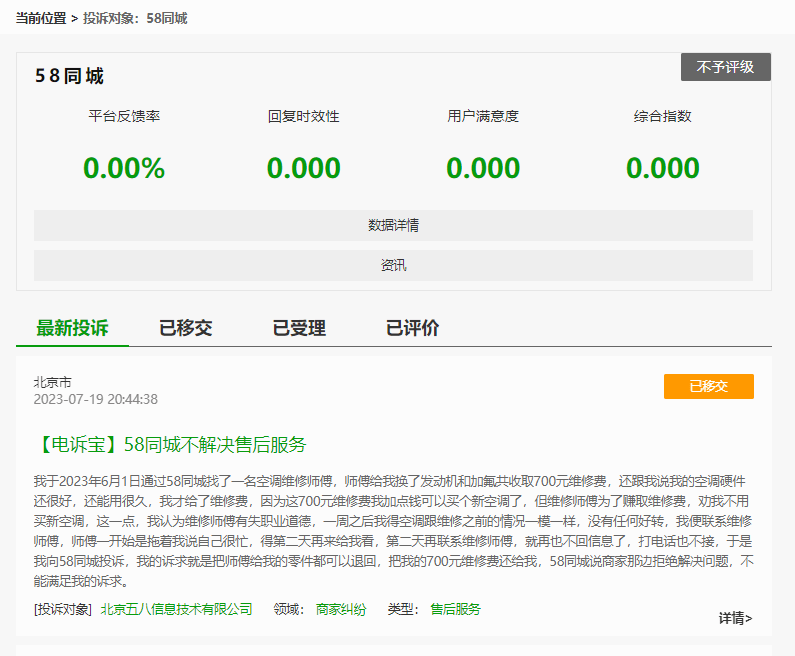The image size is (795, 656).
Task: Click the 资讯 button
Action: pyautogui.click(x=393, y=265)
